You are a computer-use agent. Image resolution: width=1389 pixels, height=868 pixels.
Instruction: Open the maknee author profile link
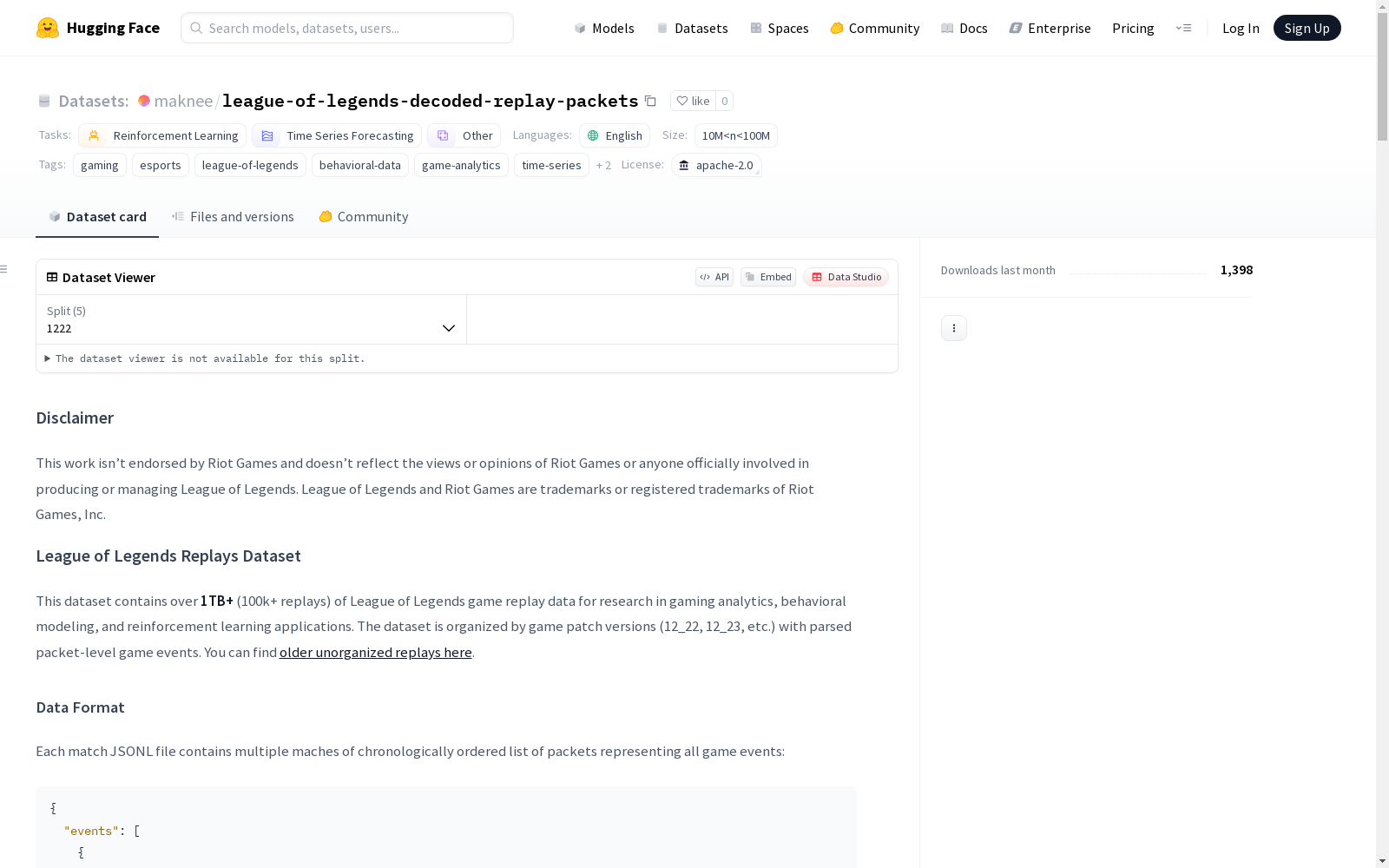point(183,101)
